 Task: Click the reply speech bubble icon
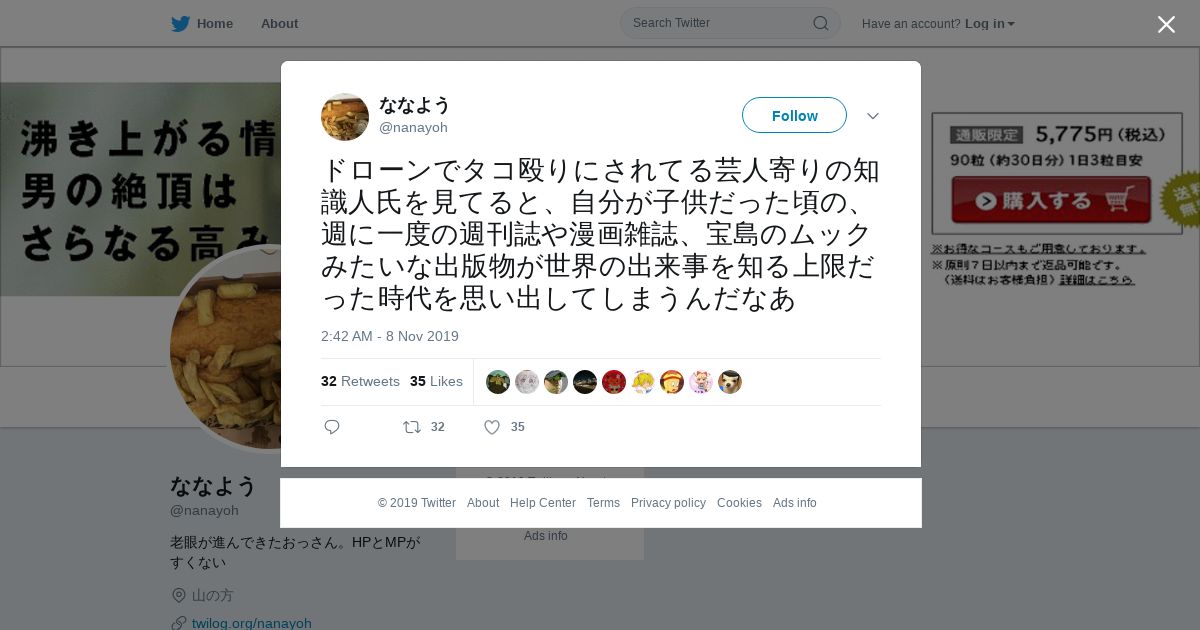pyautogui.click(x=332, y=427)
